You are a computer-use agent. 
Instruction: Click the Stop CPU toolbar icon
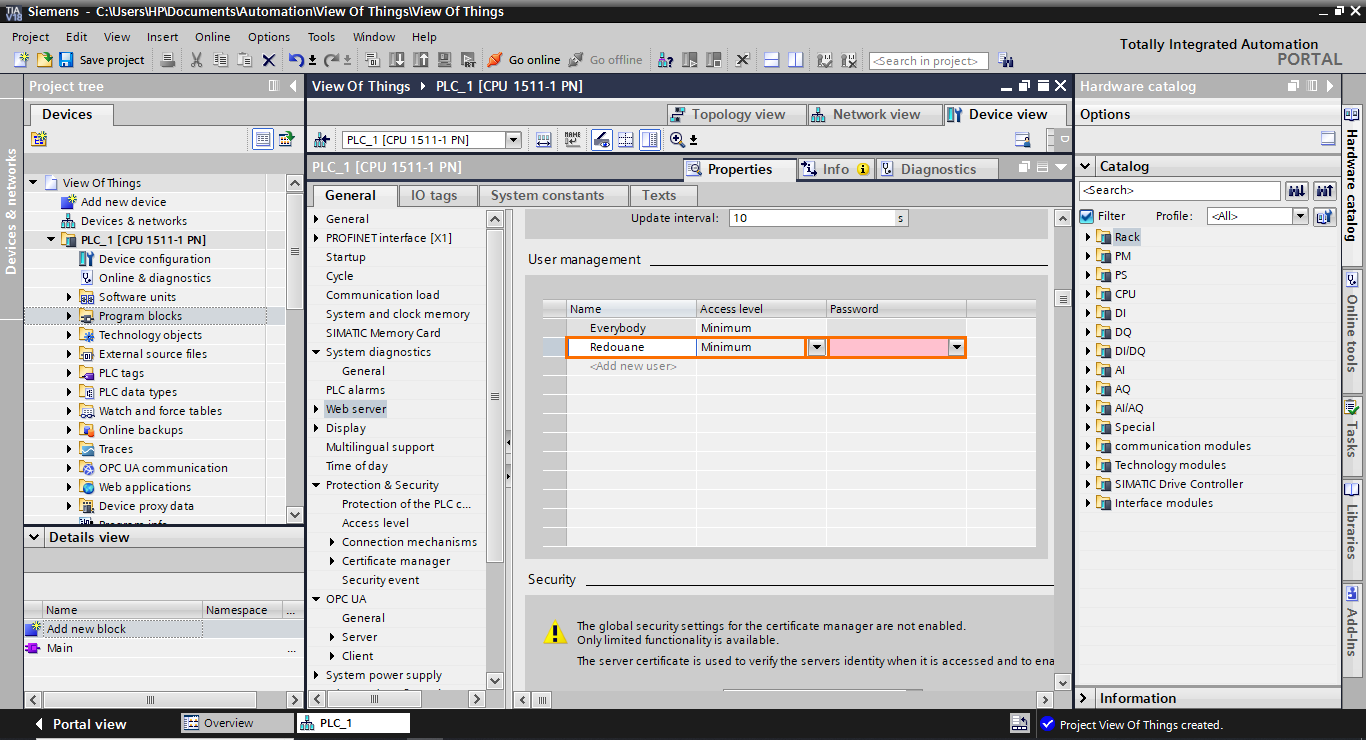click(x=714, y=60)
